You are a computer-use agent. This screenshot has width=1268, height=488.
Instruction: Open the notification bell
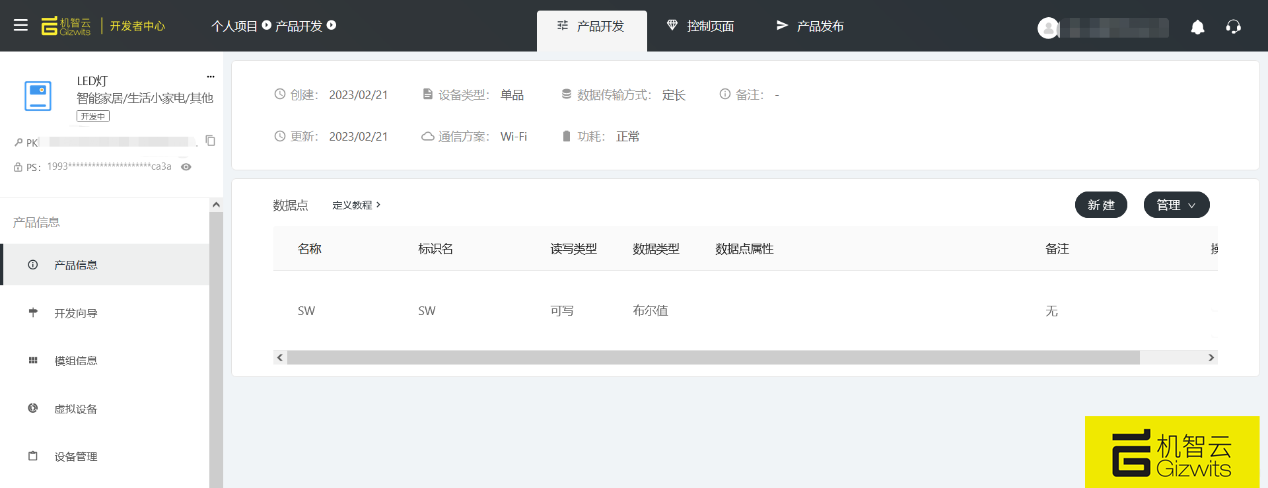(1197, 27)
